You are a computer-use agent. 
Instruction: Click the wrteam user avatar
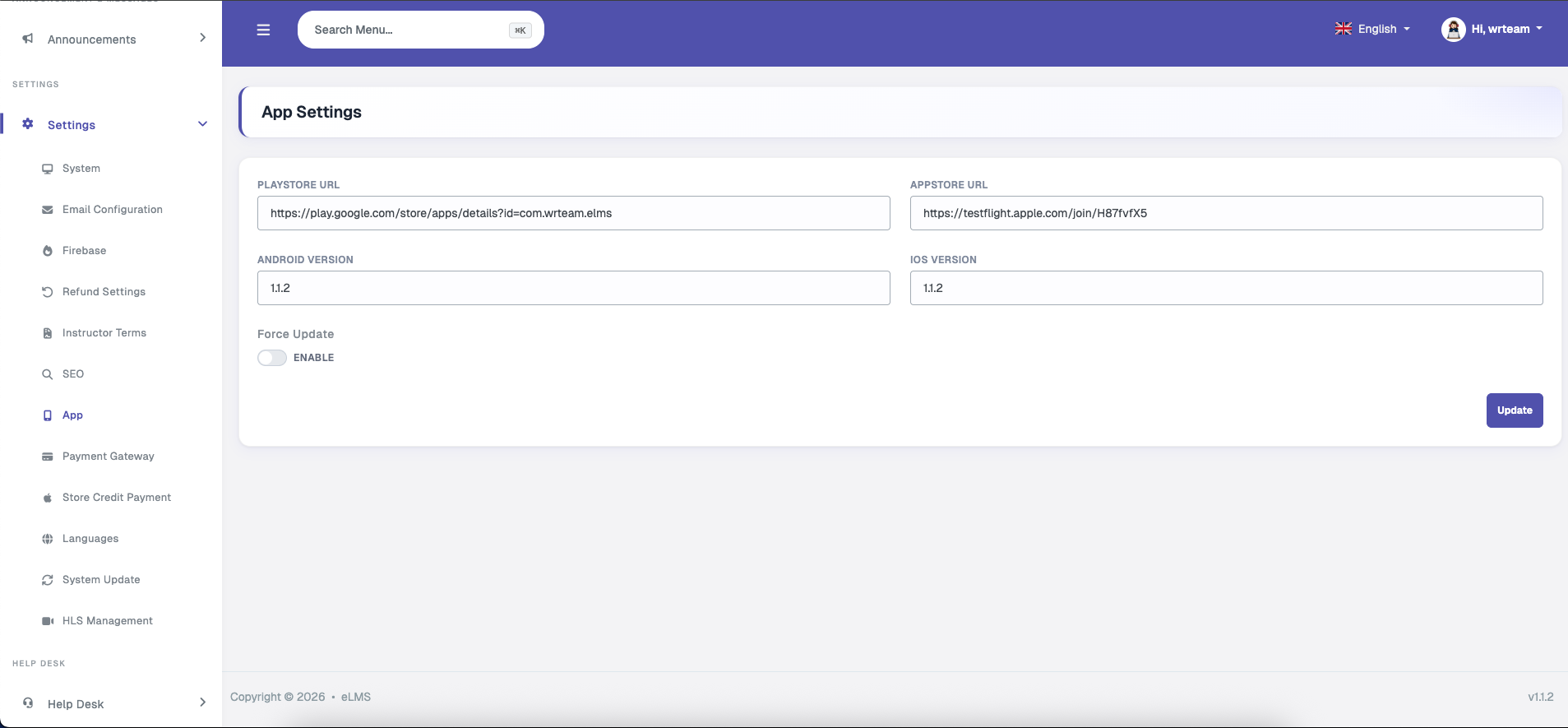(x=1453, y=30)
